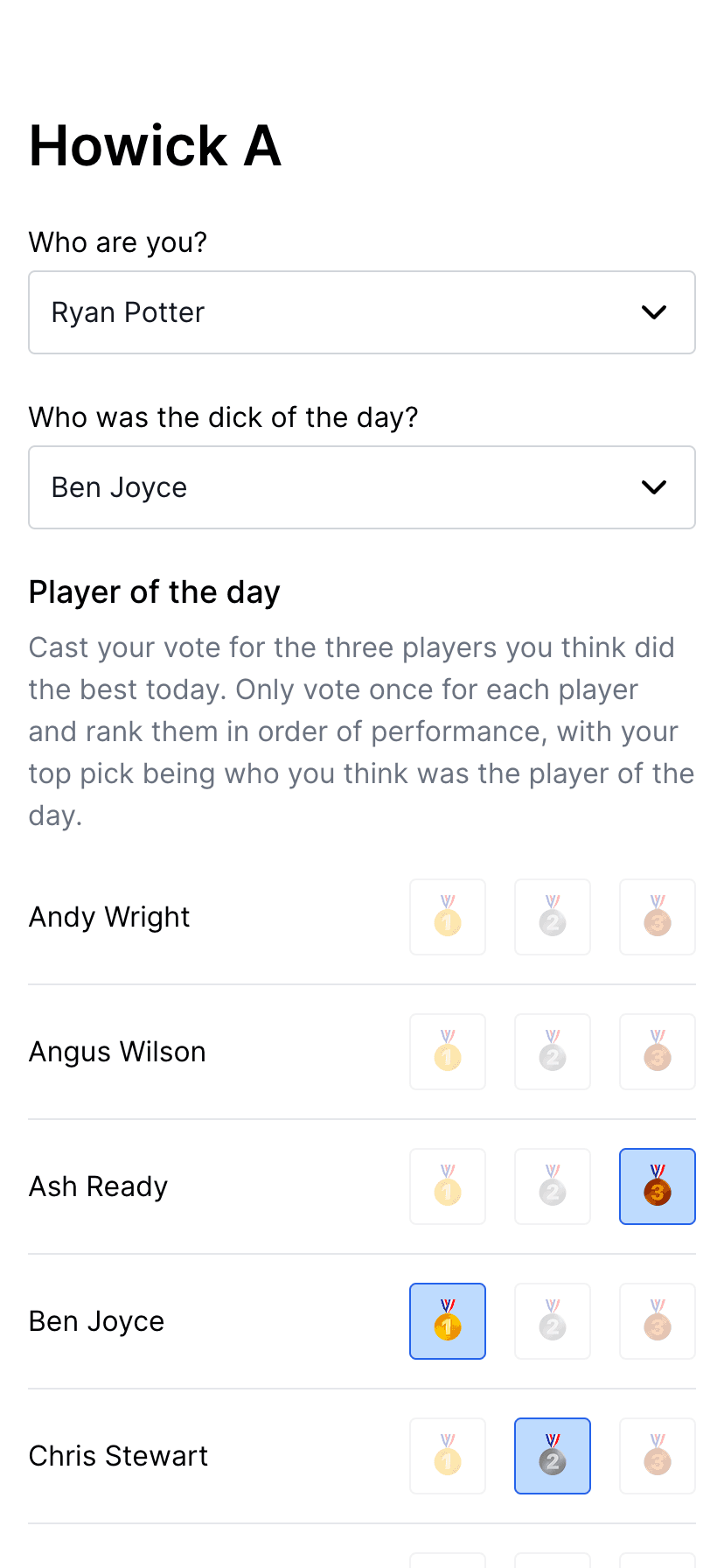Viewport: 724px width, 1568px height.
Task: Toggle off Ben Joyce's gold medal
Action: [x=448, y=1321]
